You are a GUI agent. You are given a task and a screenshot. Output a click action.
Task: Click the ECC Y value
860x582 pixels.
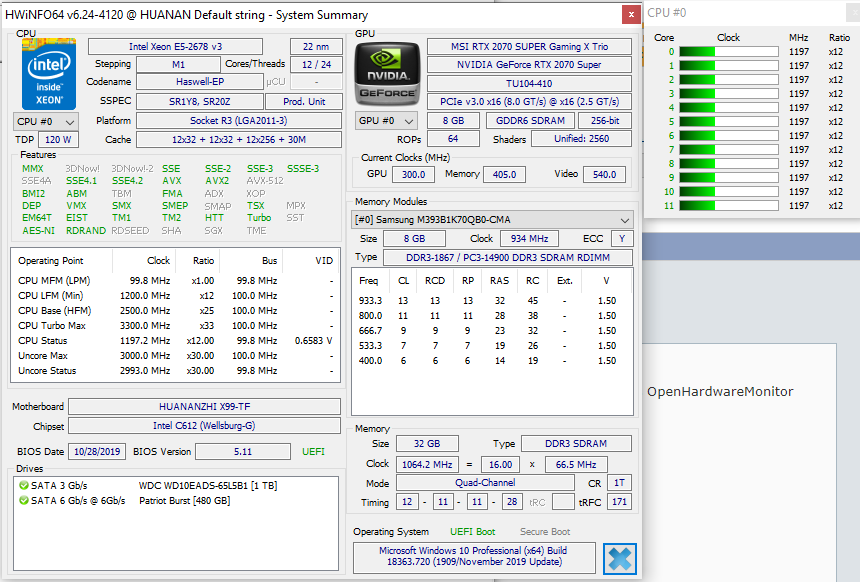pyautogui.click(x=621, y=239)
